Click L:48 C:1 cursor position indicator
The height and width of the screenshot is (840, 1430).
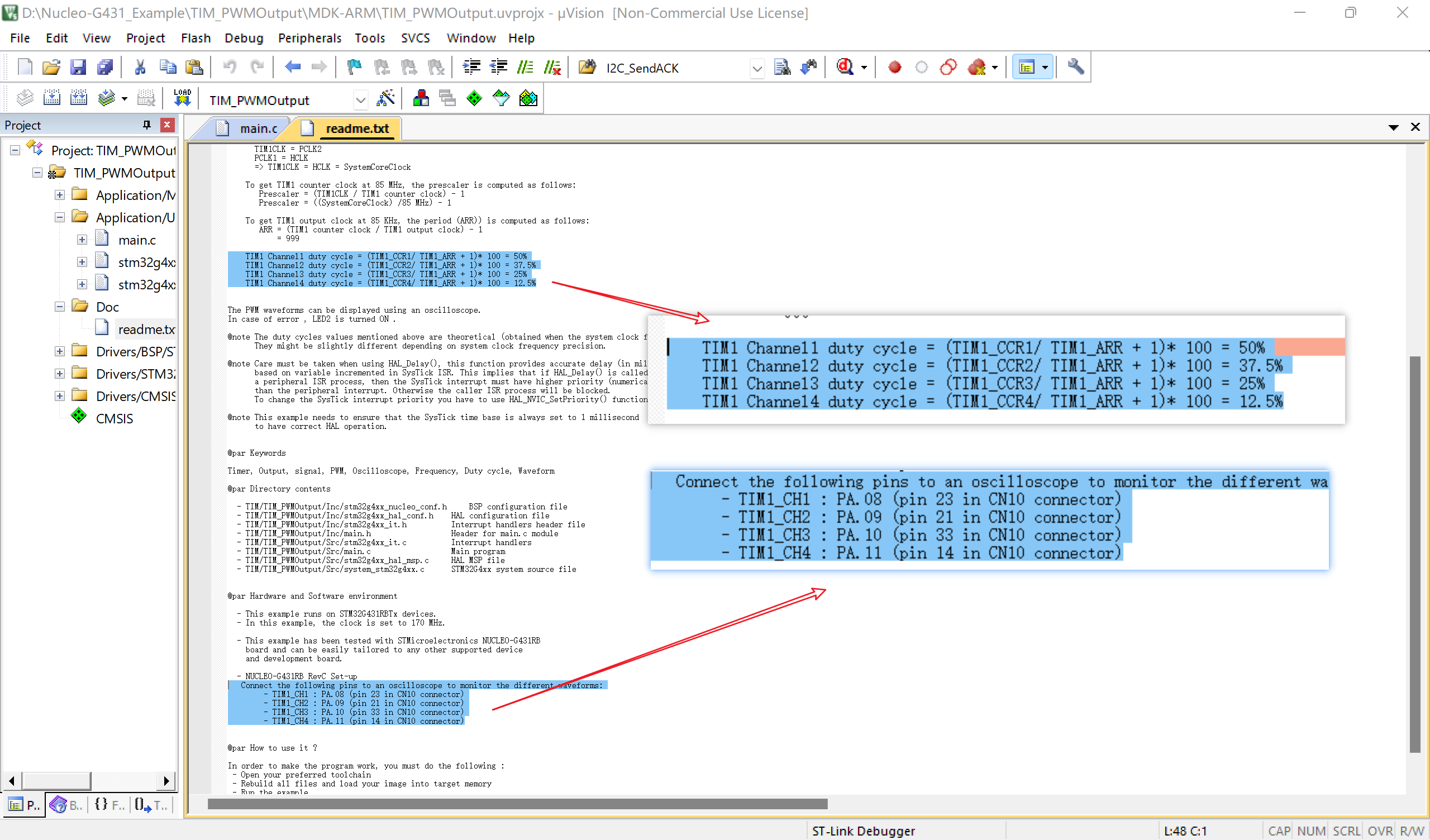point(1185,831)
